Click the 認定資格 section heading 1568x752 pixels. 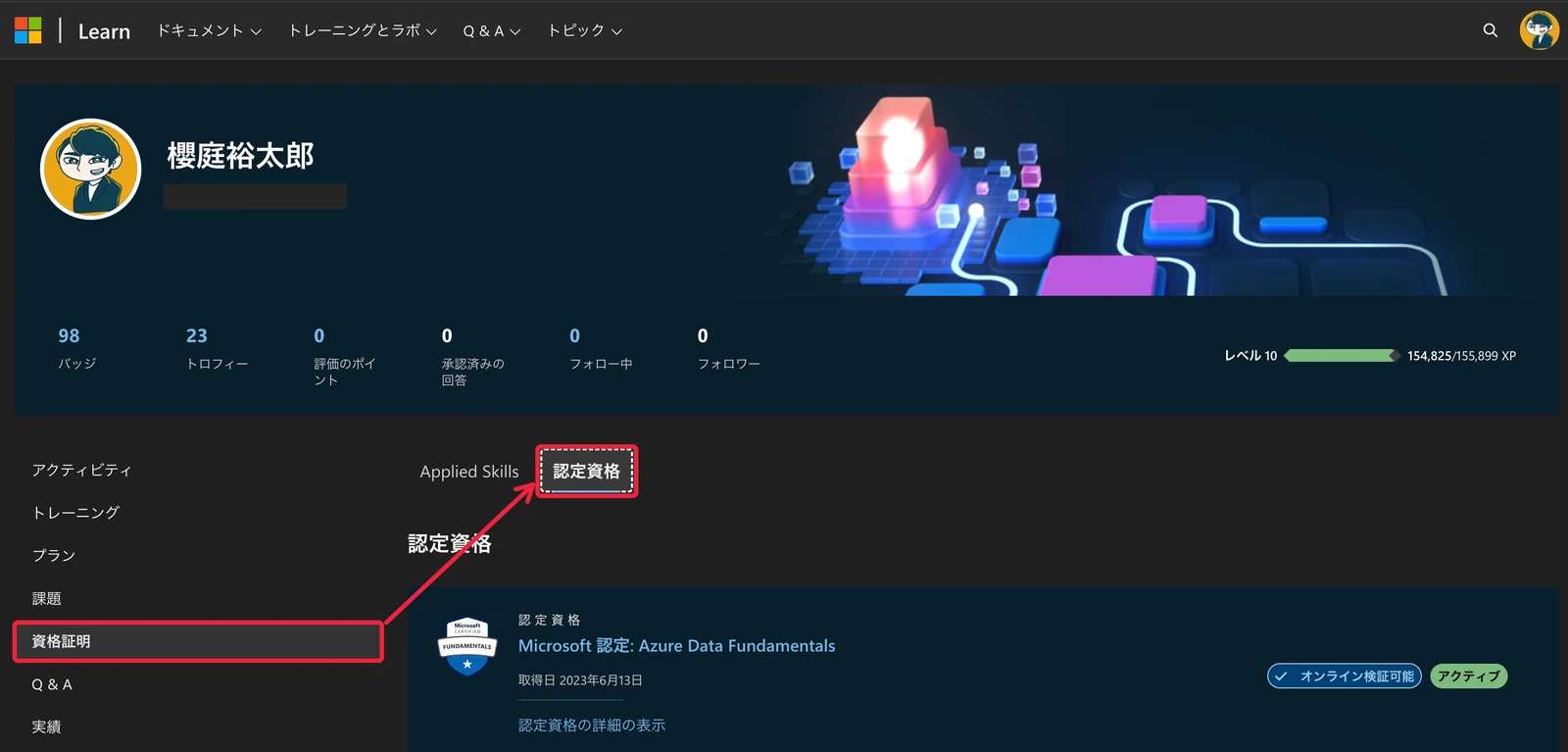pyautogui.click(x=450, y=544)
